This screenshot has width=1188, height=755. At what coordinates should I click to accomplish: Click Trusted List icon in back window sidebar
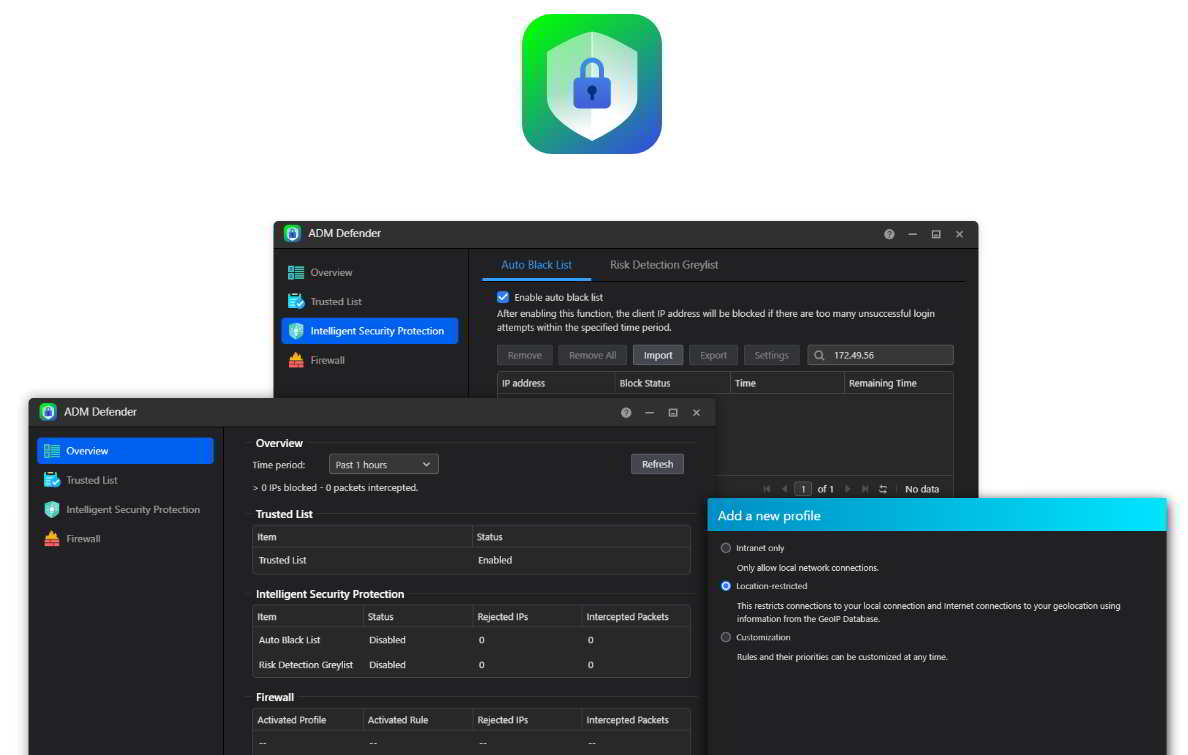point(296,301)
